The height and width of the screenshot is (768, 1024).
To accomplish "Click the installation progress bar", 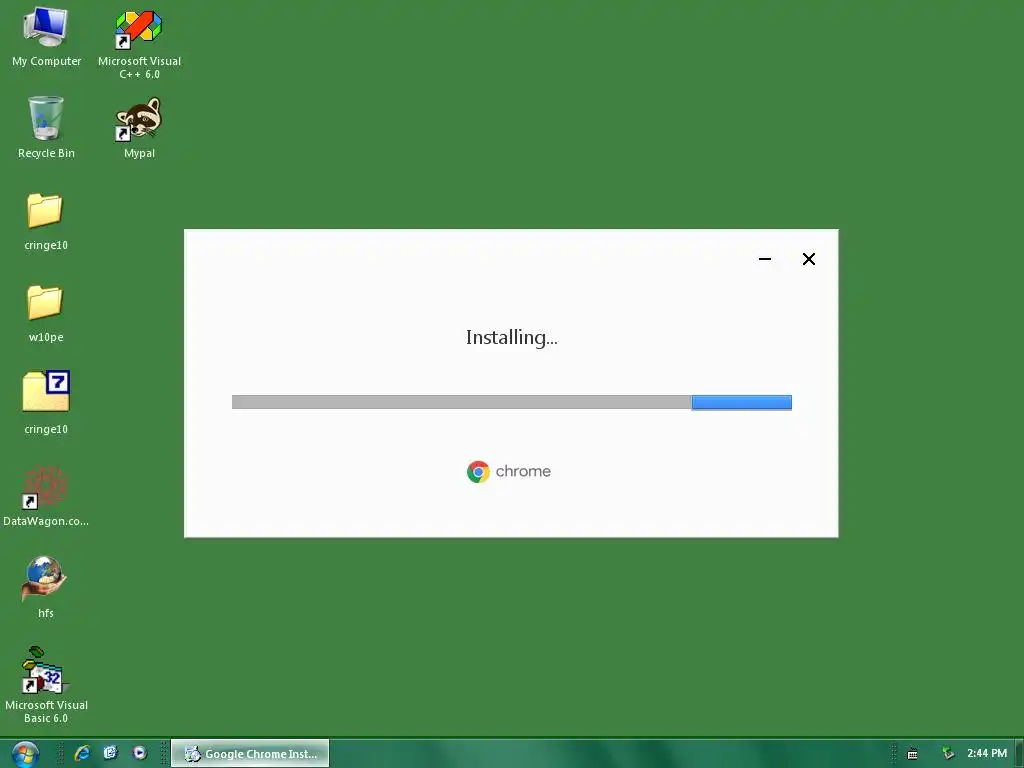I will click(511, 402).
